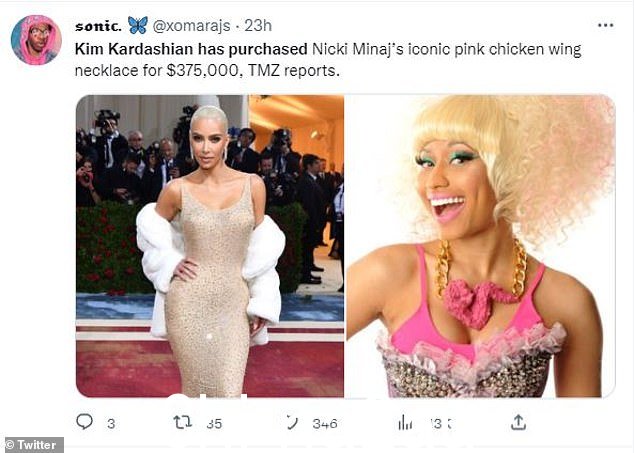Click the sonic. display name
The width and height of the screenshot is (634, 453).
tap(98, 27)
